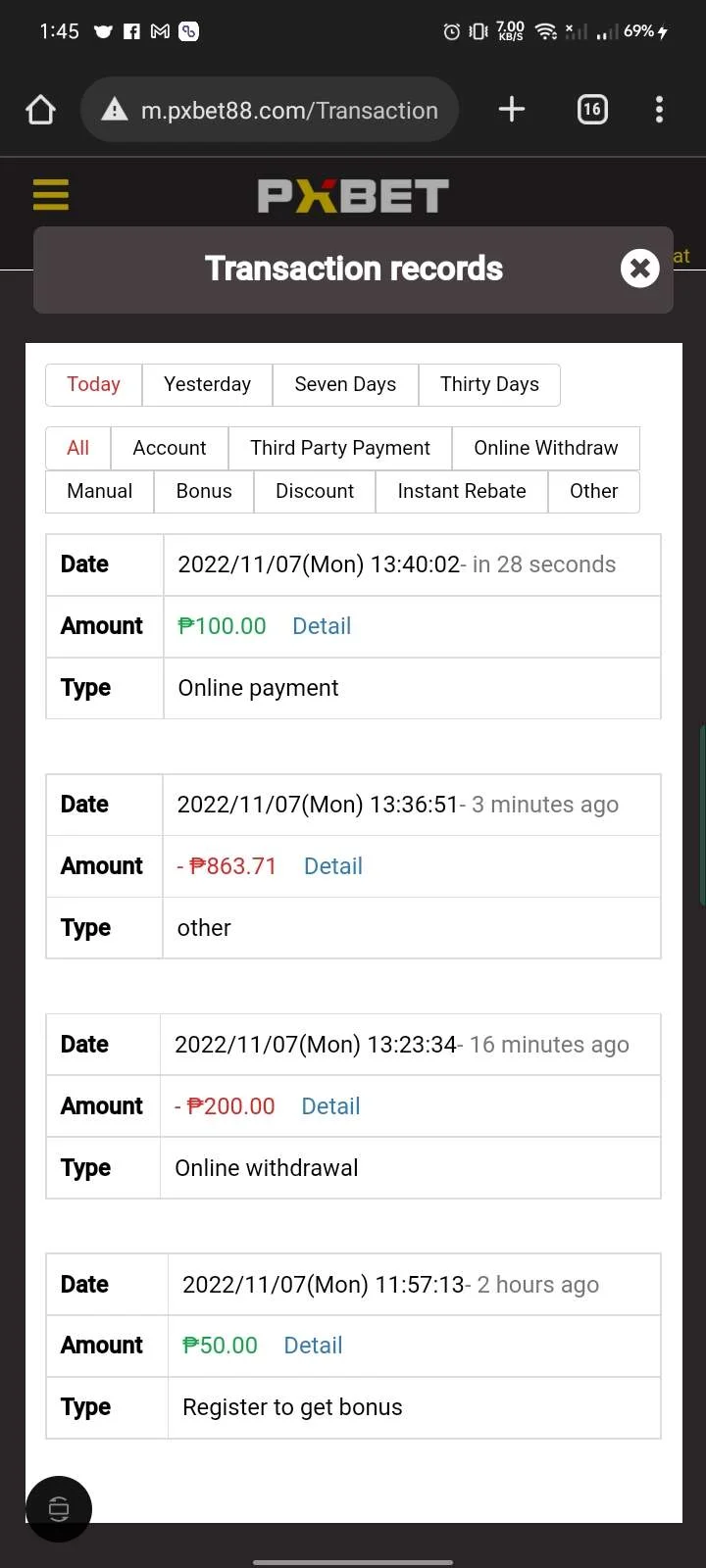Click date 2022/11/07(Mon) 13:36:51
The height and width of the screenshot is (1568, 706).
(x=318, y=805)
